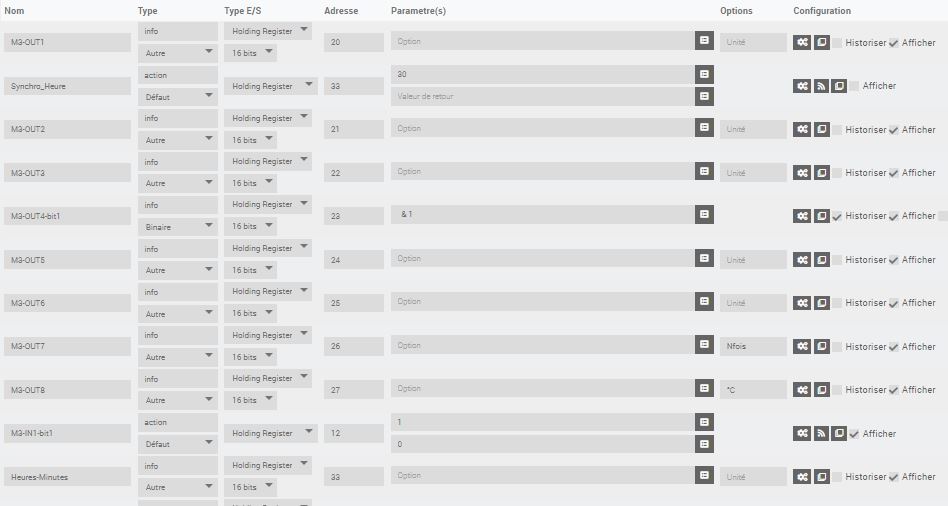This screenshot has width=948, height=506.
Task: Open advanced configuration gears for M3-OUT1
Action: (x=802, y=42)
